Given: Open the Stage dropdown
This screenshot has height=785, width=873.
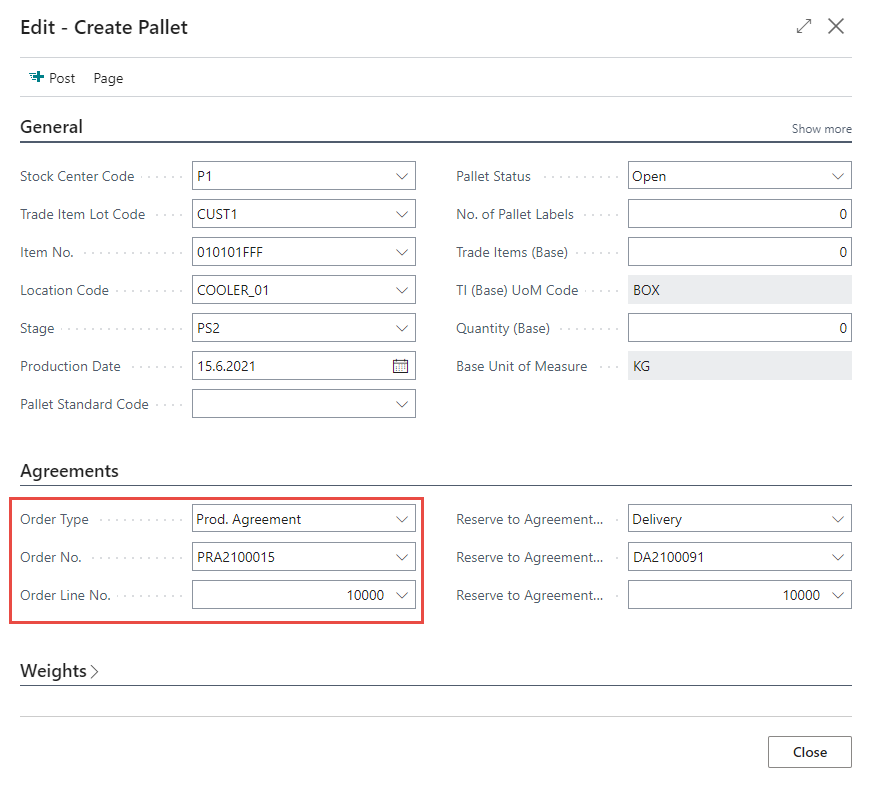Looking at the screenshot, I should point(401,328).
